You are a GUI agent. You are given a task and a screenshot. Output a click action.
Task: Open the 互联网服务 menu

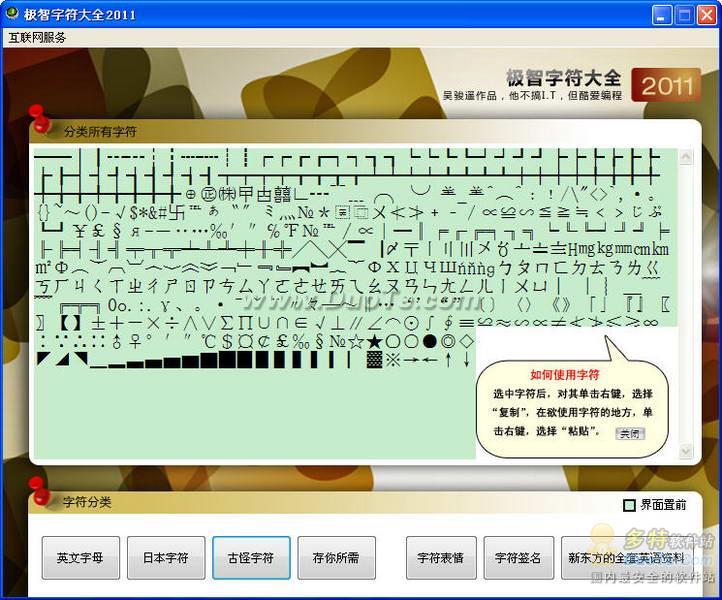coord(37,38)
